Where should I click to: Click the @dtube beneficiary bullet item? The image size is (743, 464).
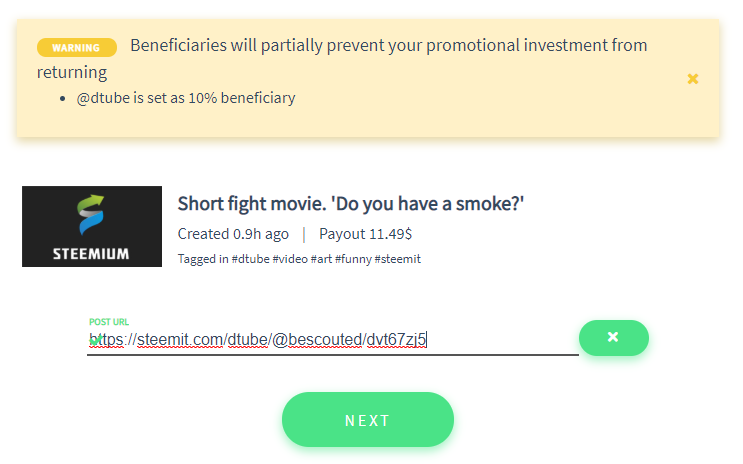186,98
